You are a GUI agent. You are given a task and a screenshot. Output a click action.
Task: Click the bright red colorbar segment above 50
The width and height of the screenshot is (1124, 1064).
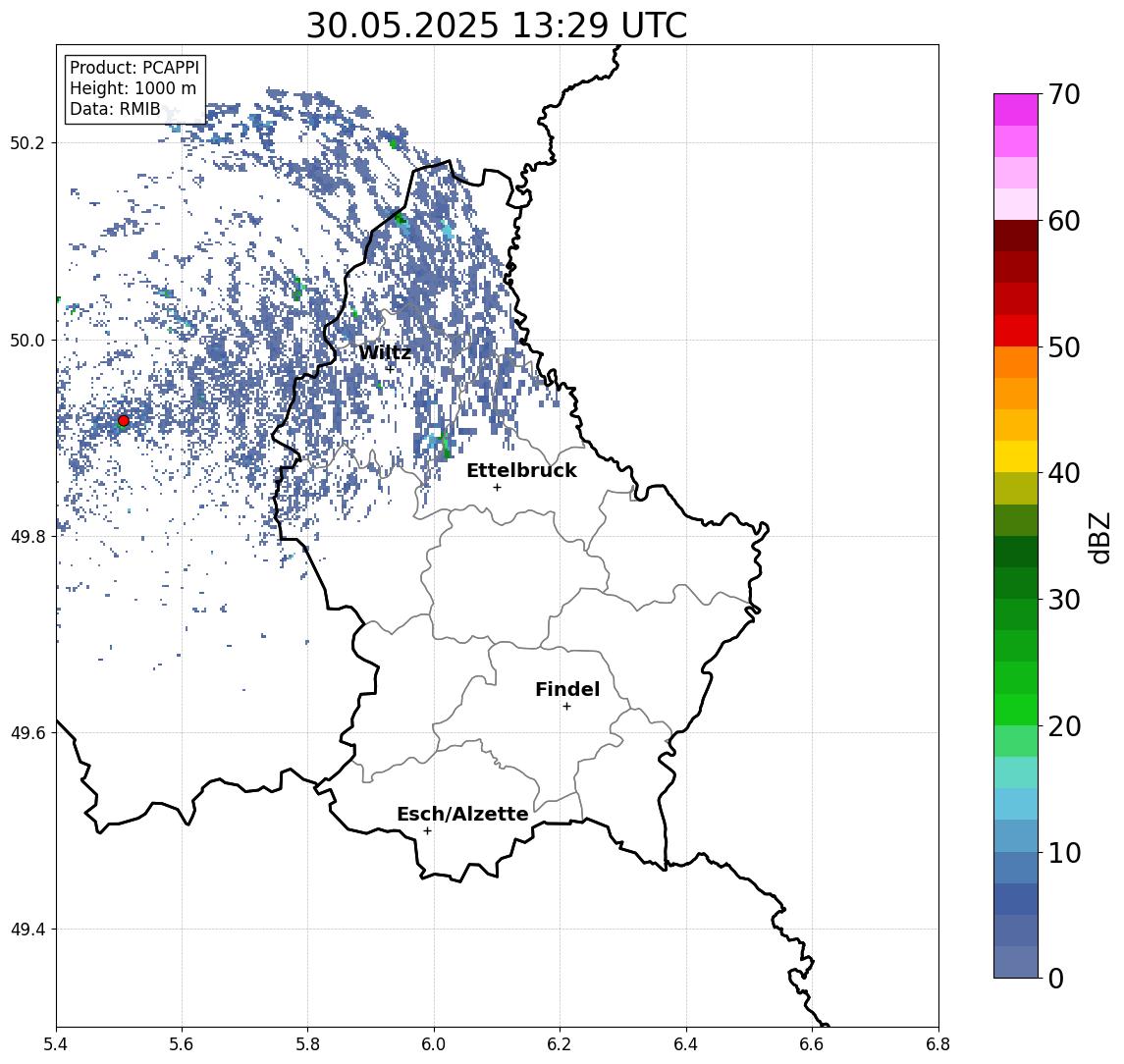click(1016, 331)
